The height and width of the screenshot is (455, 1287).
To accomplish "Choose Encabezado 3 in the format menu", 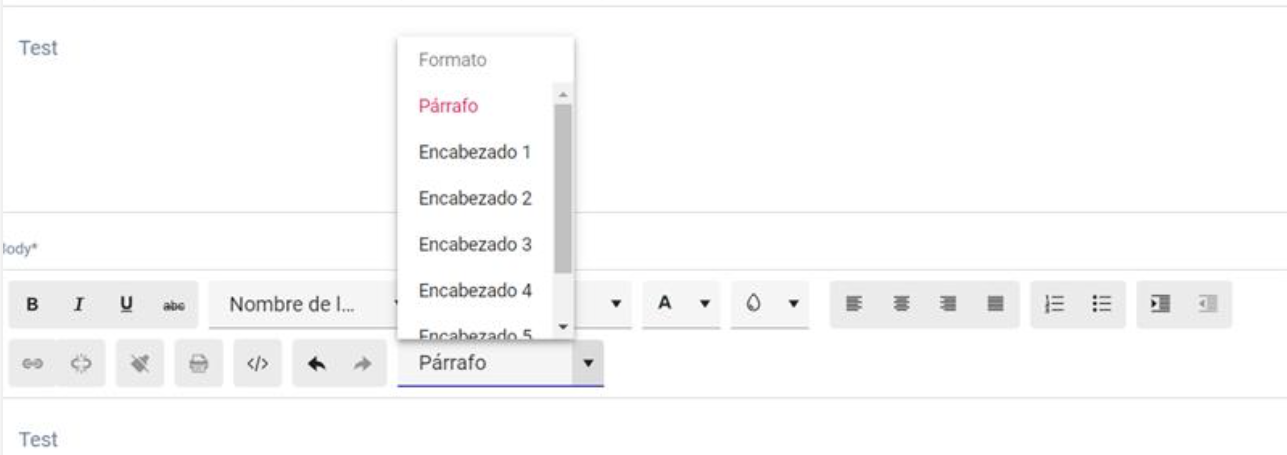I will 474,245.
